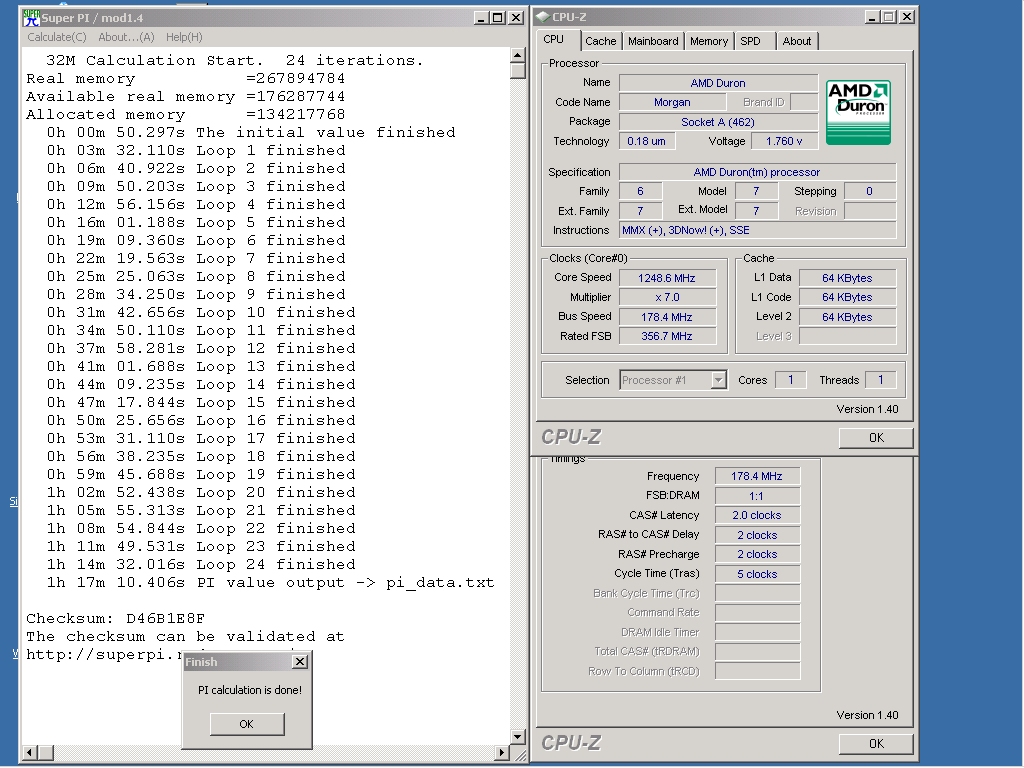Image resolution: width=1024 pixels, height=768 pixels.
Task: Click the Specification field AMD Duron(tm) processor
Action: coord(757,172)
